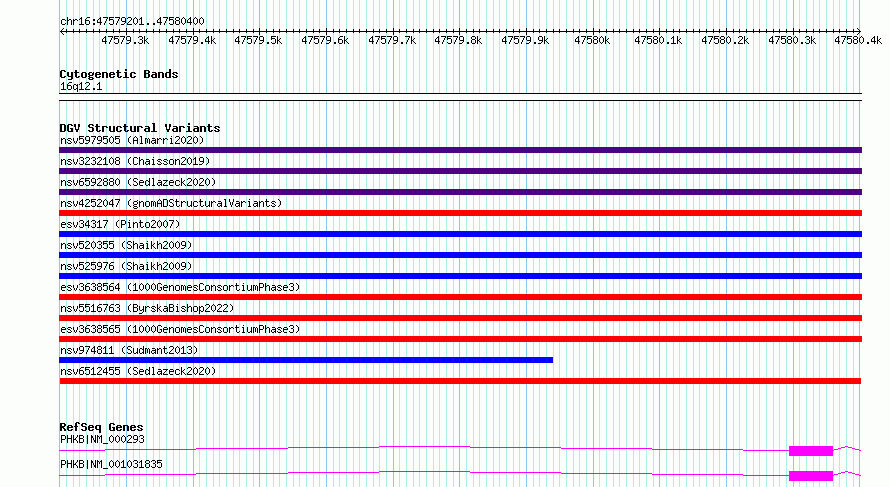The image size is (890, 487).
Task: Select the esv3638565 red variant bar
Action: click(x=460, y=339)
